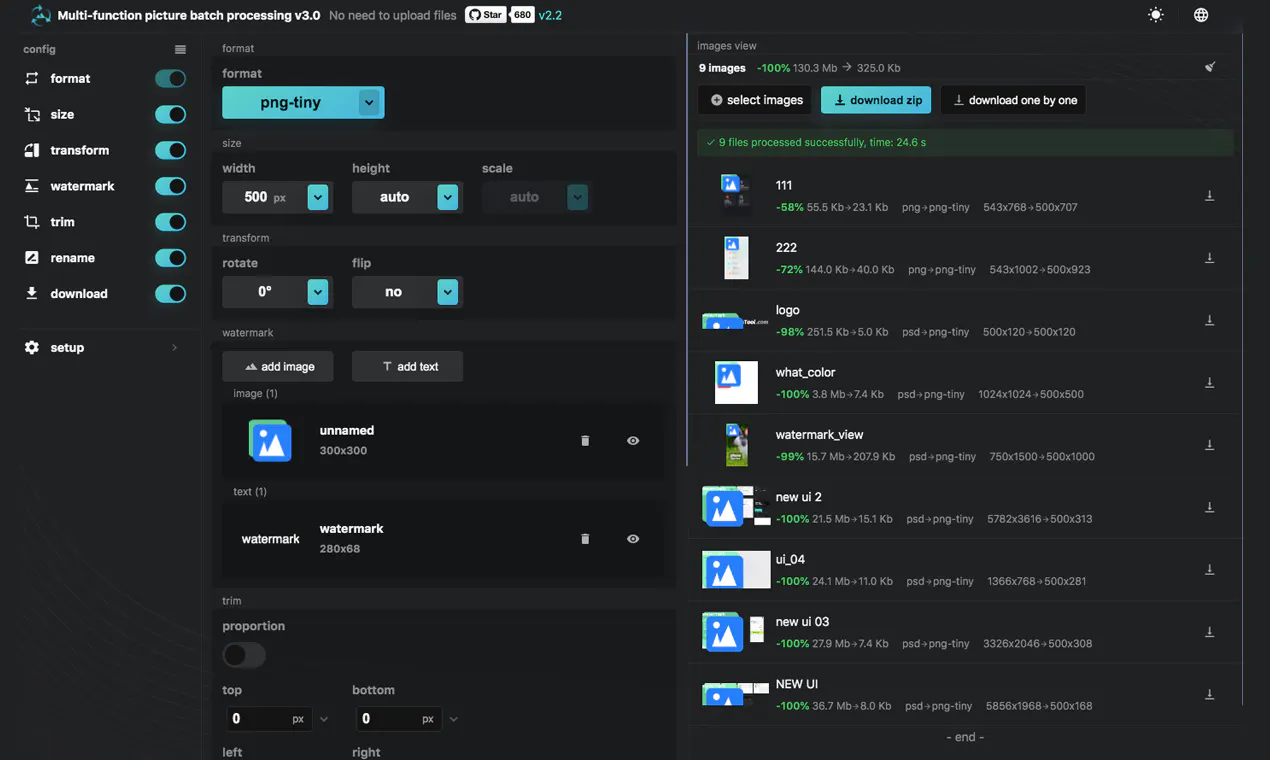Open the trim top unit dropdown

(x=323, y=719)
